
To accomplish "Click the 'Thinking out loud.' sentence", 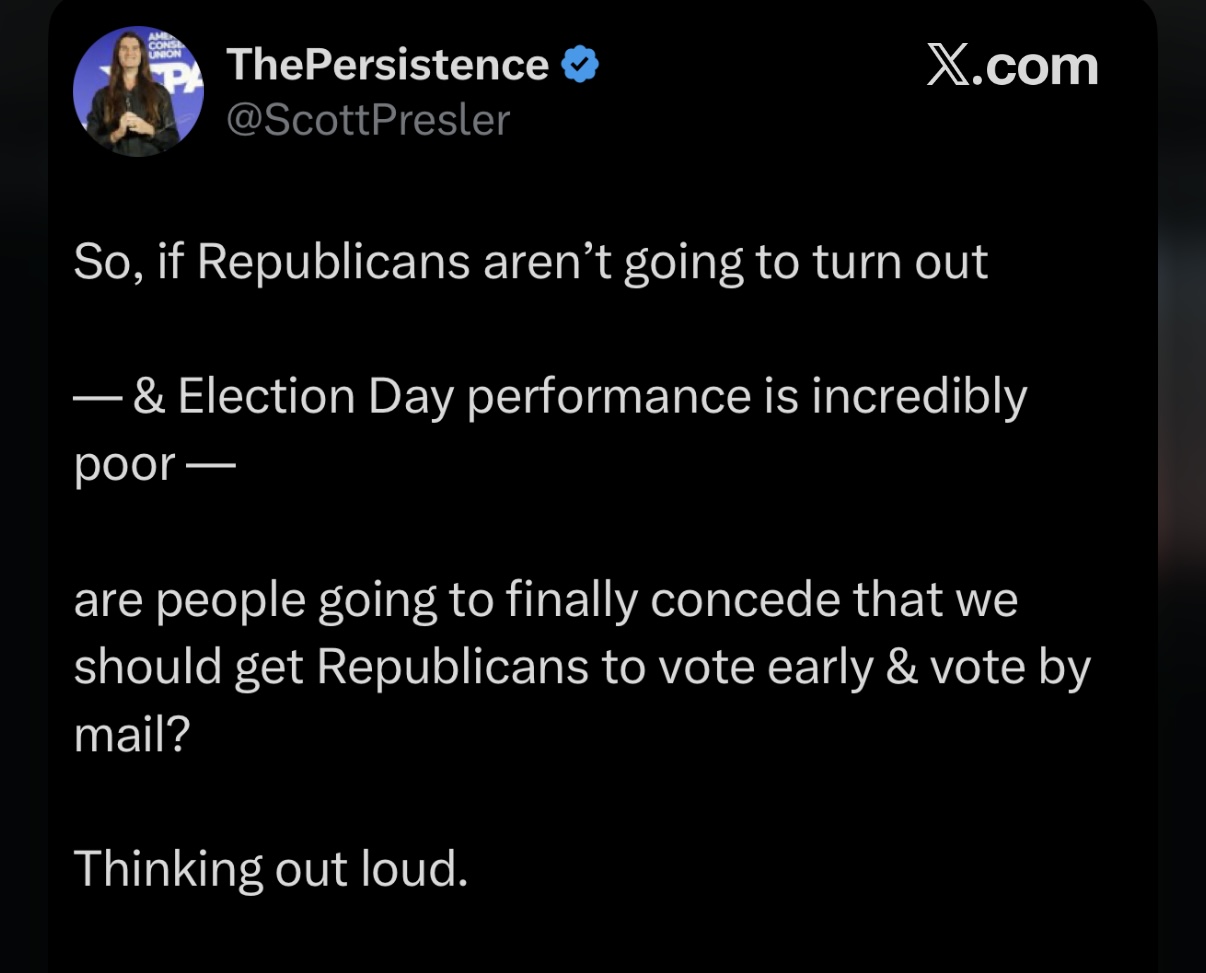I will point(270,868).
